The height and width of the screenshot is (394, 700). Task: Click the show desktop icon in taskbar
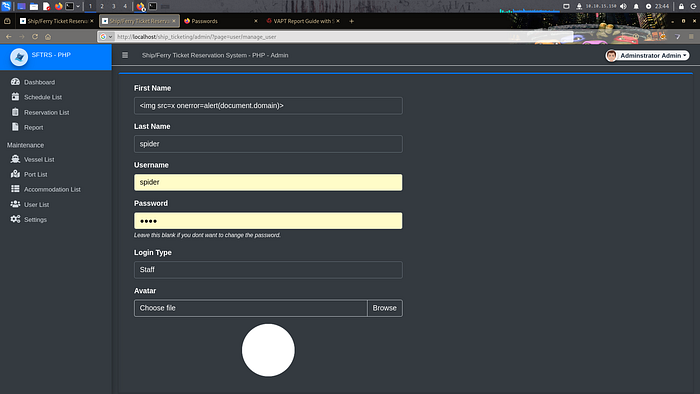(x=21, y=6)
